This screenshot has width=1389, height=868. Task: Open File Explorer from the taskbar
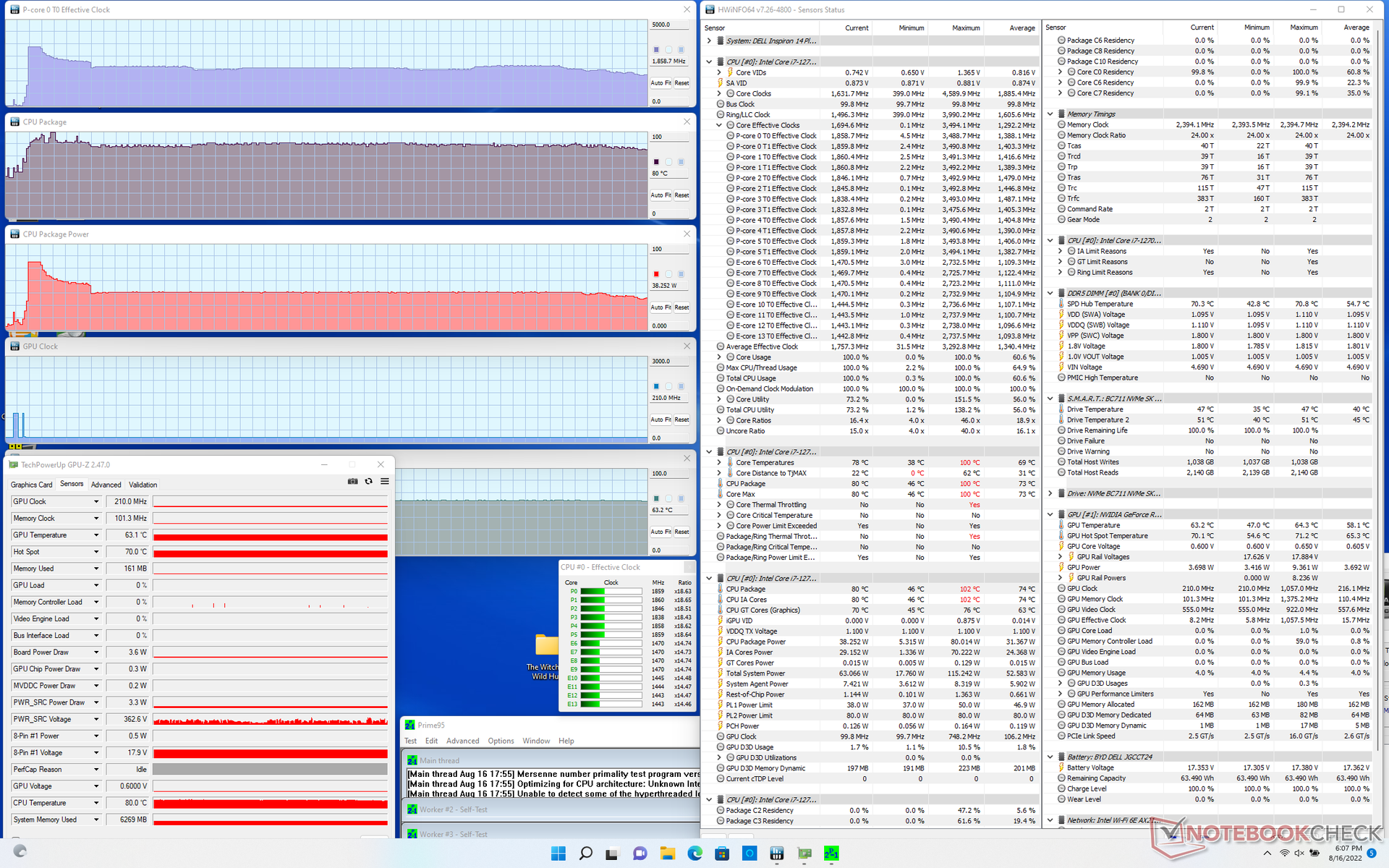tap(667, 854)
